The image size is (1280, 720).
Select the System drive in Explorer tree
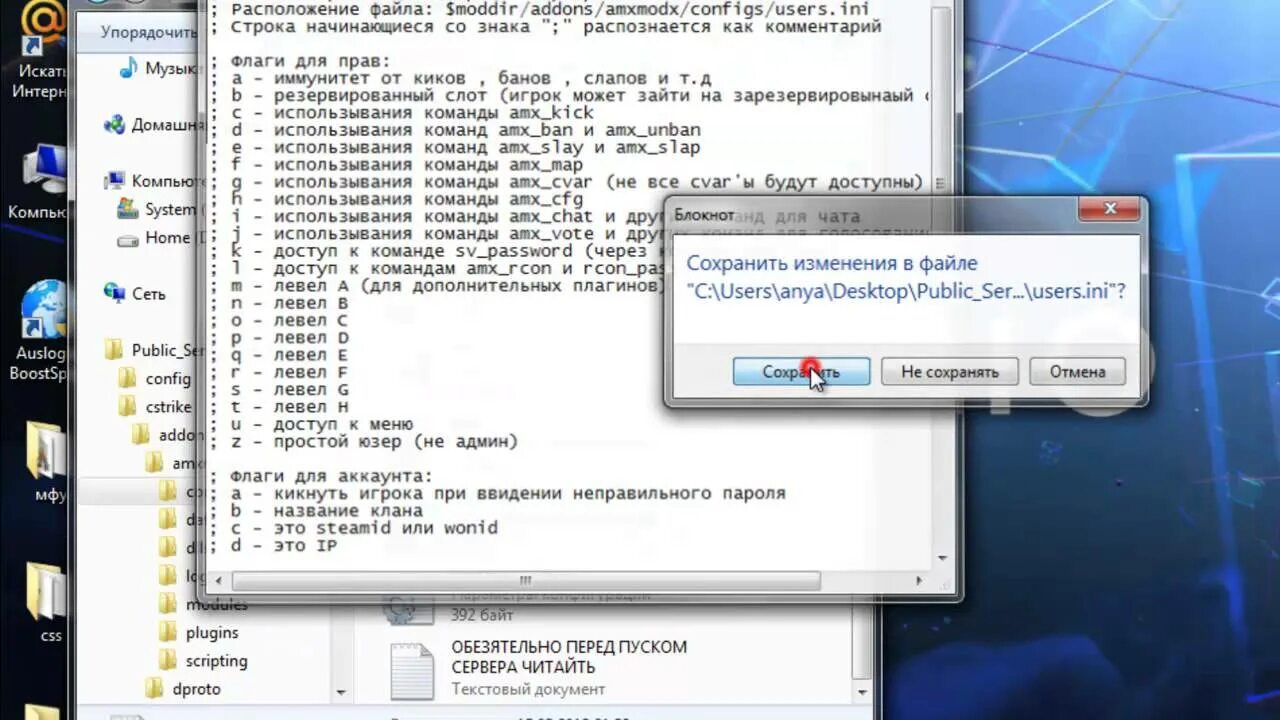click(x=160, y=209)
